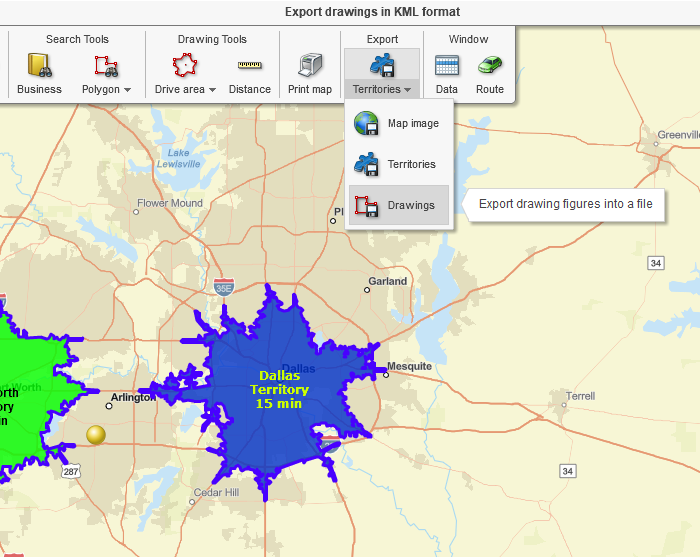The height and width of the screenshot is (557, 700).
Task: Choose Drawings from the Export menu
Action: [x=399, y=205]
